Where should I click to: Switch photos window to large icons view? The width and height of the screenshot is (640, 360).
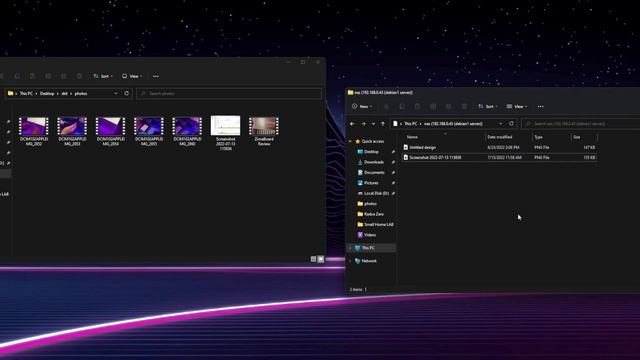(321, 259)
